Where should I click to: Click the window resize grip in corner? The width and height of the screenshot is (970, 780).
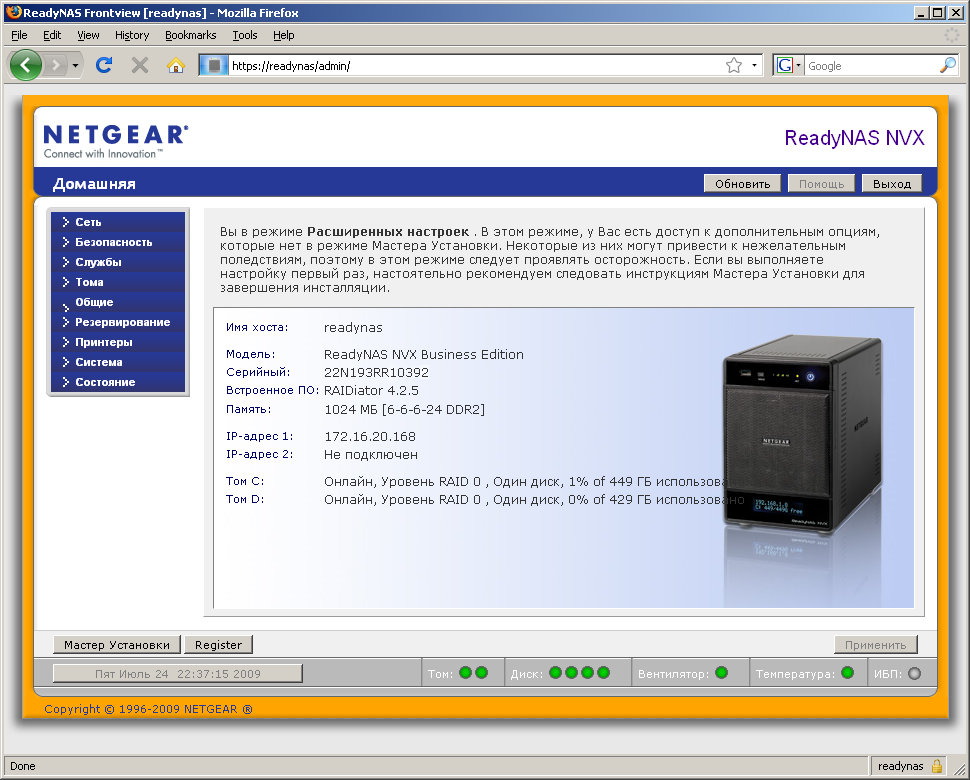pos(958,768)
